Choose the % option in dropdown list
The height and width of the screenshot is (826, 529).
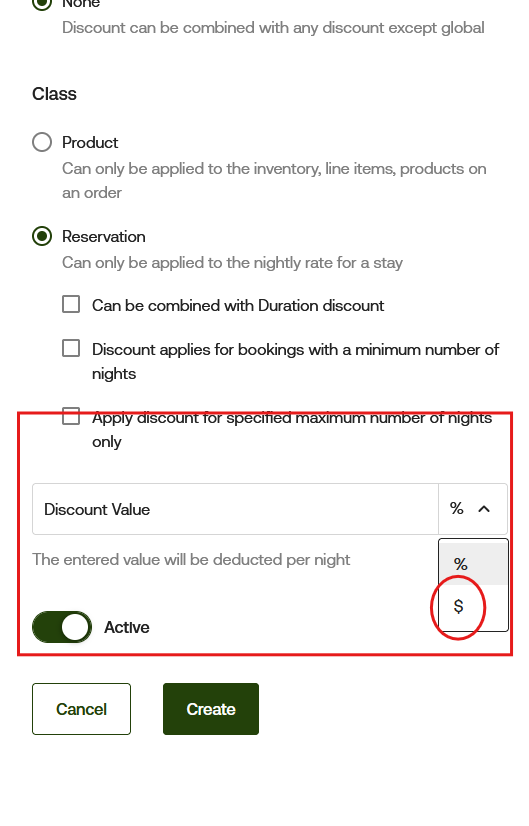[x=473, y=564]
